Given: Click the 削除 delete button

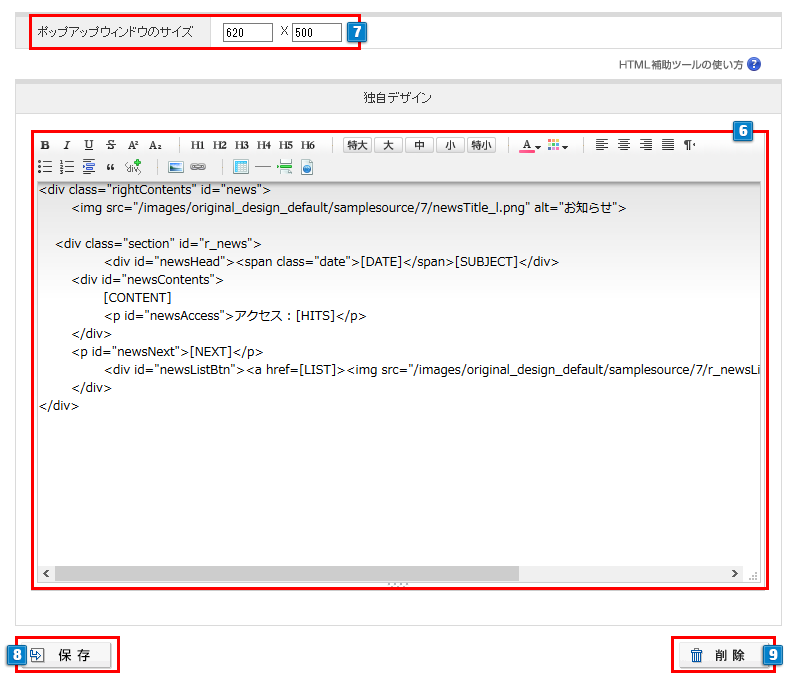Looking at the screenshot, I should tap(720, 656).
